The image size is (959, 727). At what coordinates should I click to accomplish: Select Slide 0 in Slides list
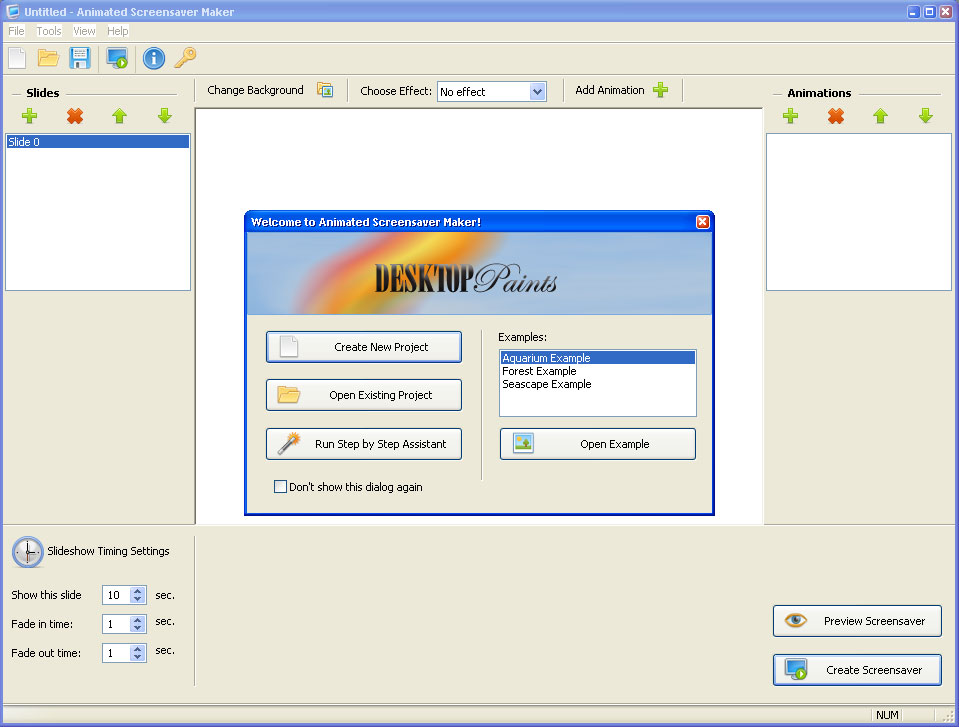pos(98,142)
